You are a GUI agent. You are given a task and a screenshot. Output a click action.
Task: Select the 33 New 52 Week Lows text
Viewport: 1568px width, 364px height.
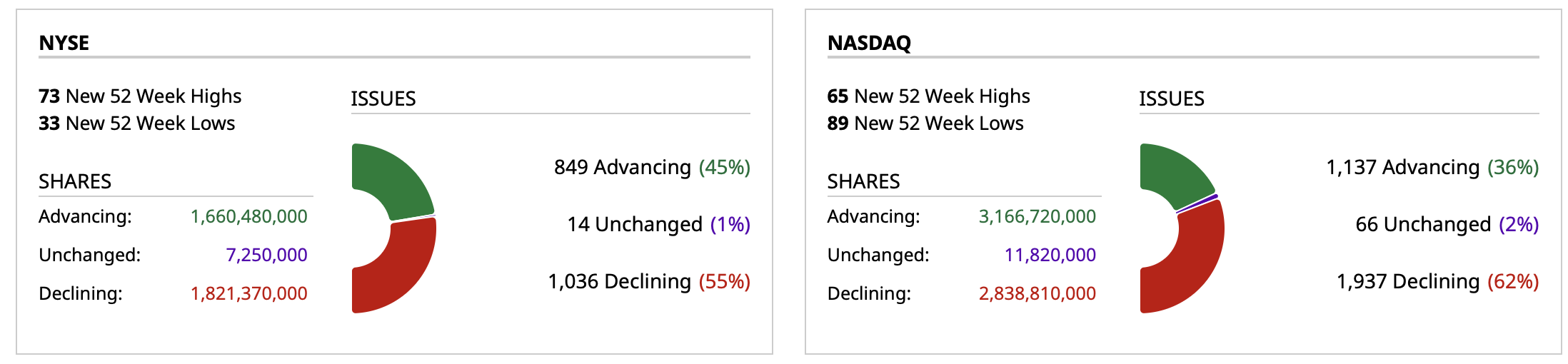pyautogui.click(x=136, y=123)
